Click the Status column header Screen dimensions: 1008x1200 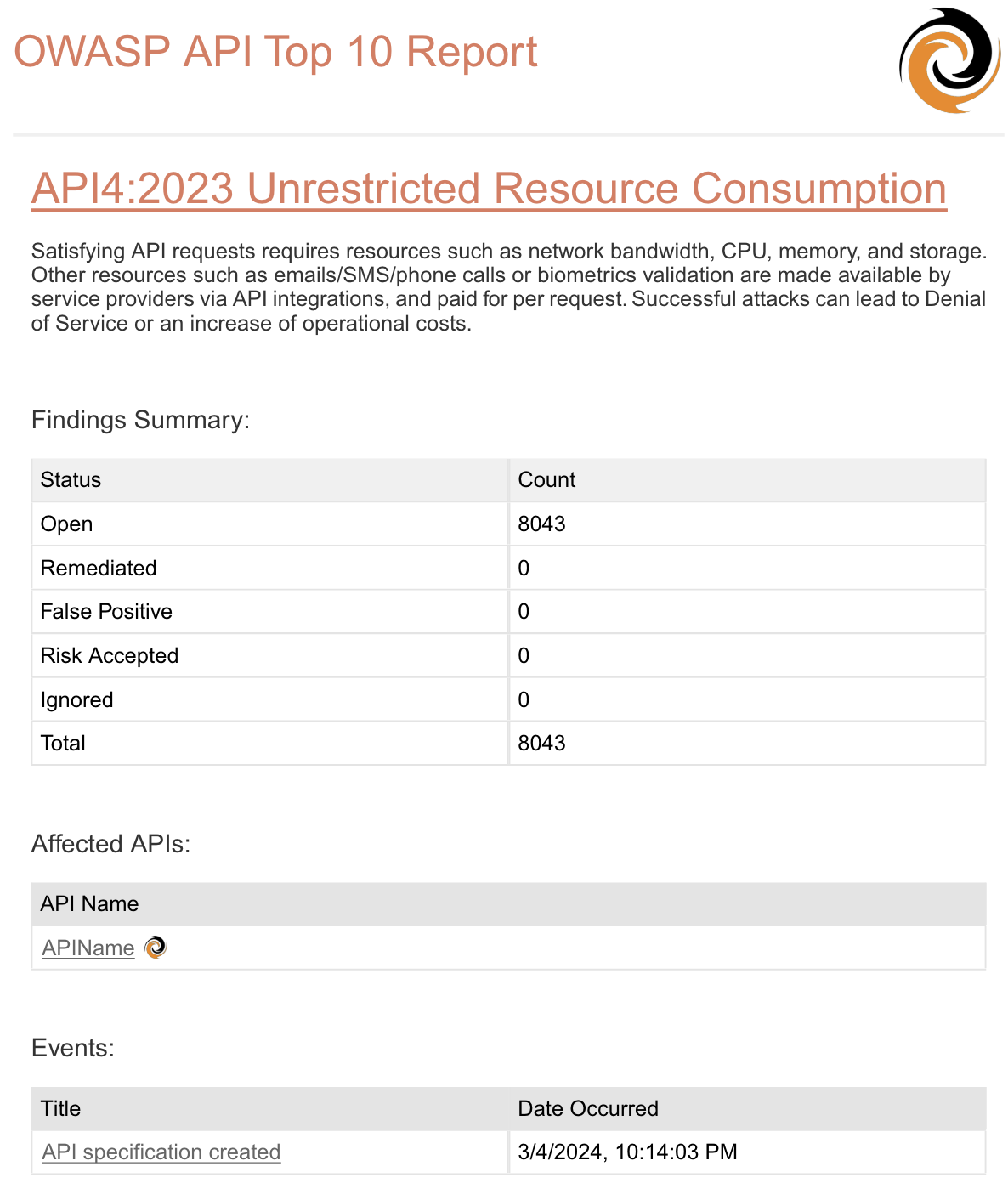click(71, 479)
